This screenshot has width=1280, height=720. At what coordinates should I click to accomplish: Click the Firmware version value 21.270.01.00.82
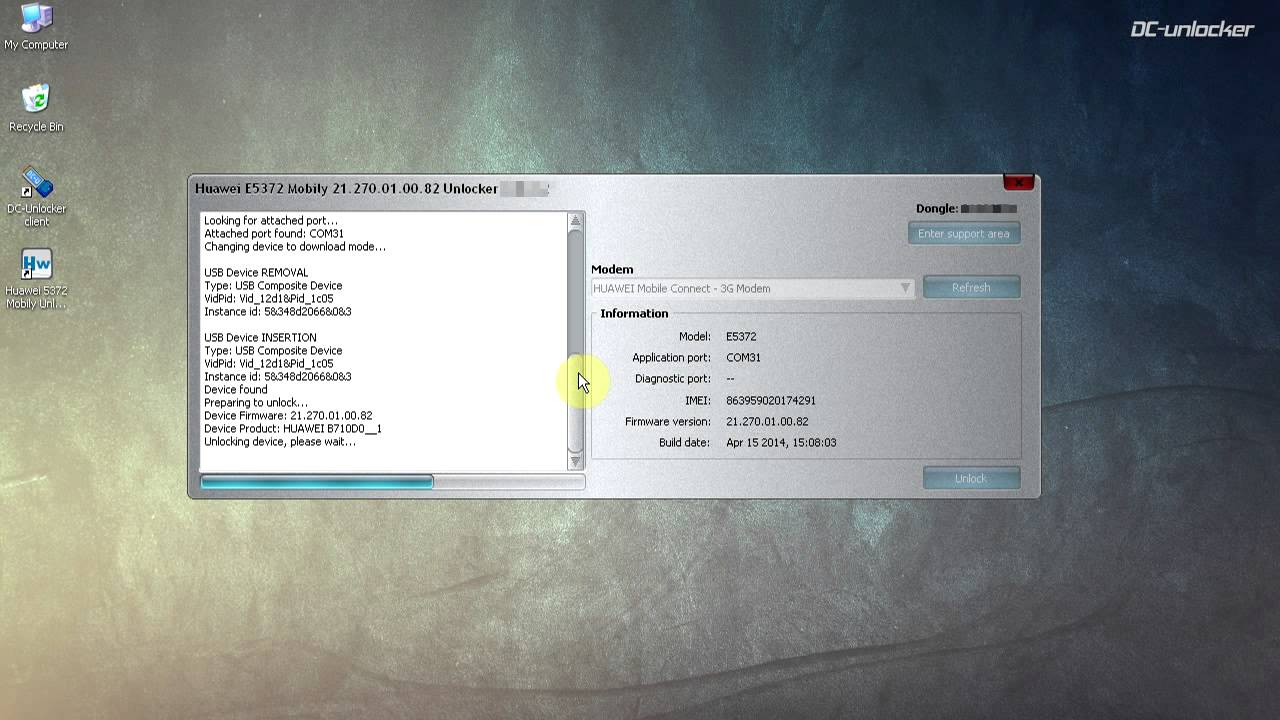pyautogui.click(x=767, y=422)
